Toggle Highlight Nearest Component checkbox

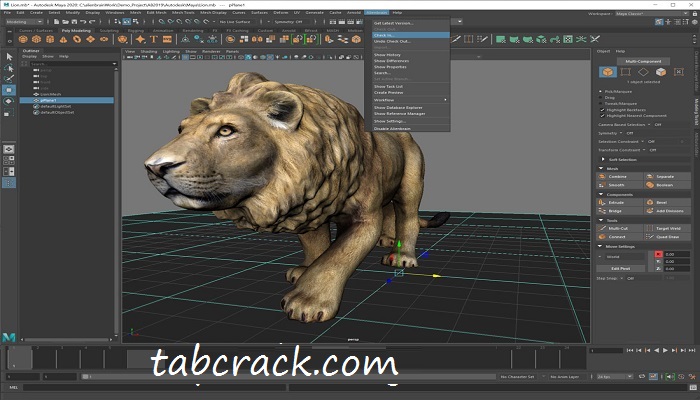pyautogui.click(x=602, y=116)
